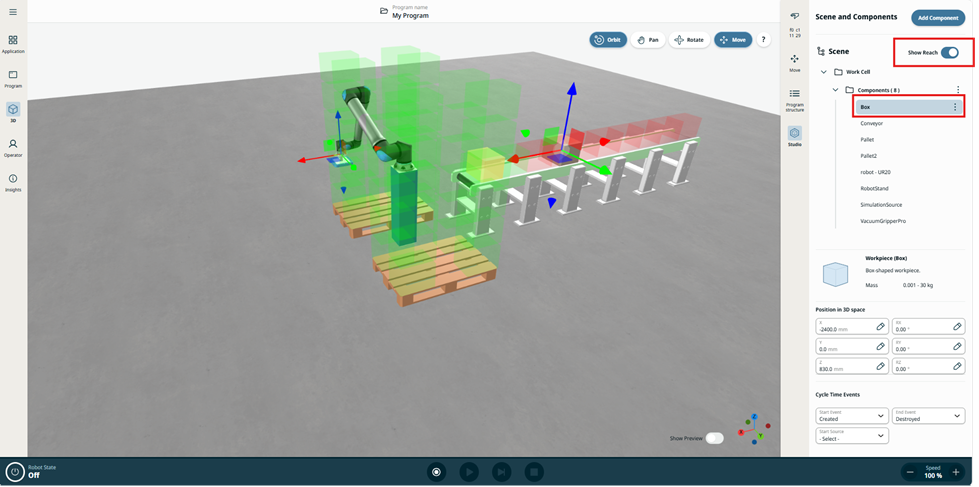Select robot - UR20 in component list
This screenshot has height=487, width=979.
coord(875,172)
